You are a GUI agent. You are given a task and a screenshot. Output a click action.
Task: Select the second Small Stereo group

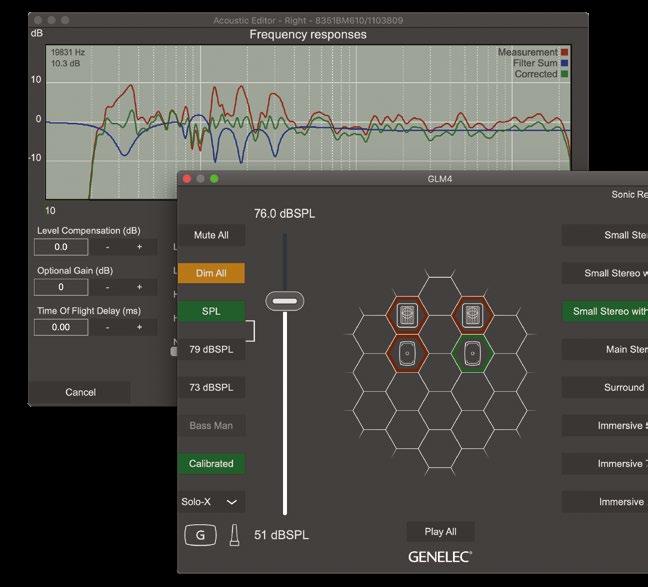pos(605,273)
